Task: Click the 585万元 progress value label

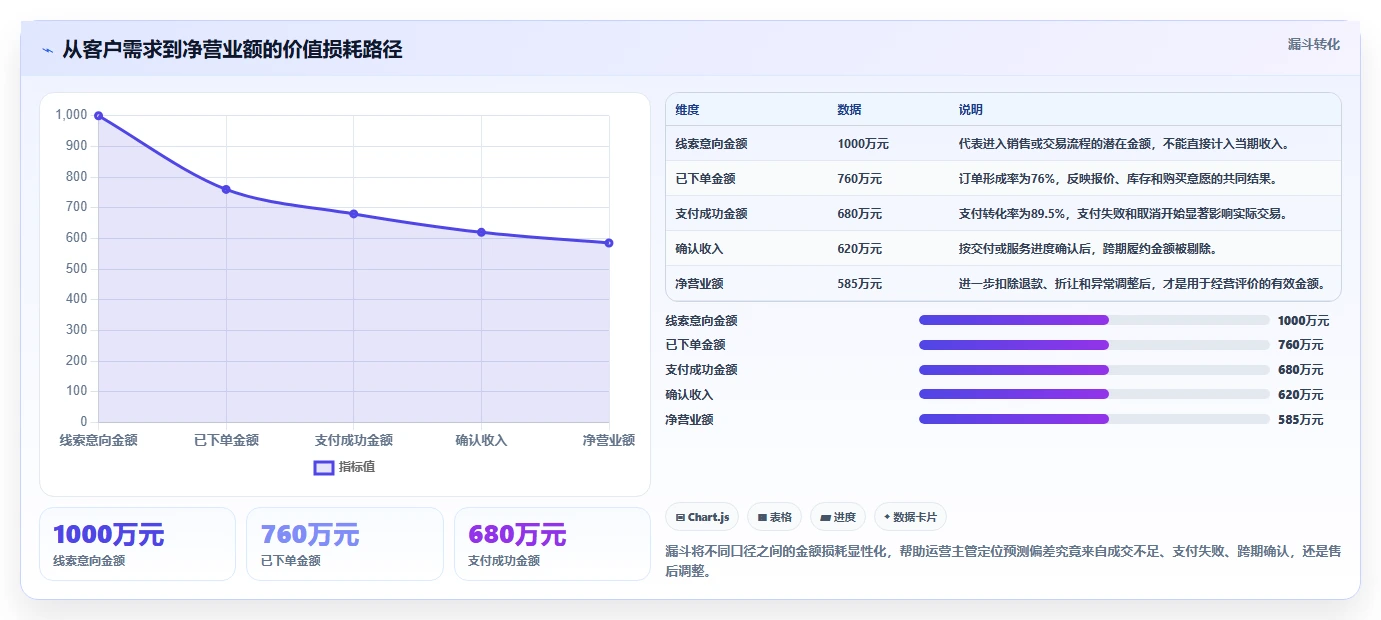Action: click(x=1301, y=420)
